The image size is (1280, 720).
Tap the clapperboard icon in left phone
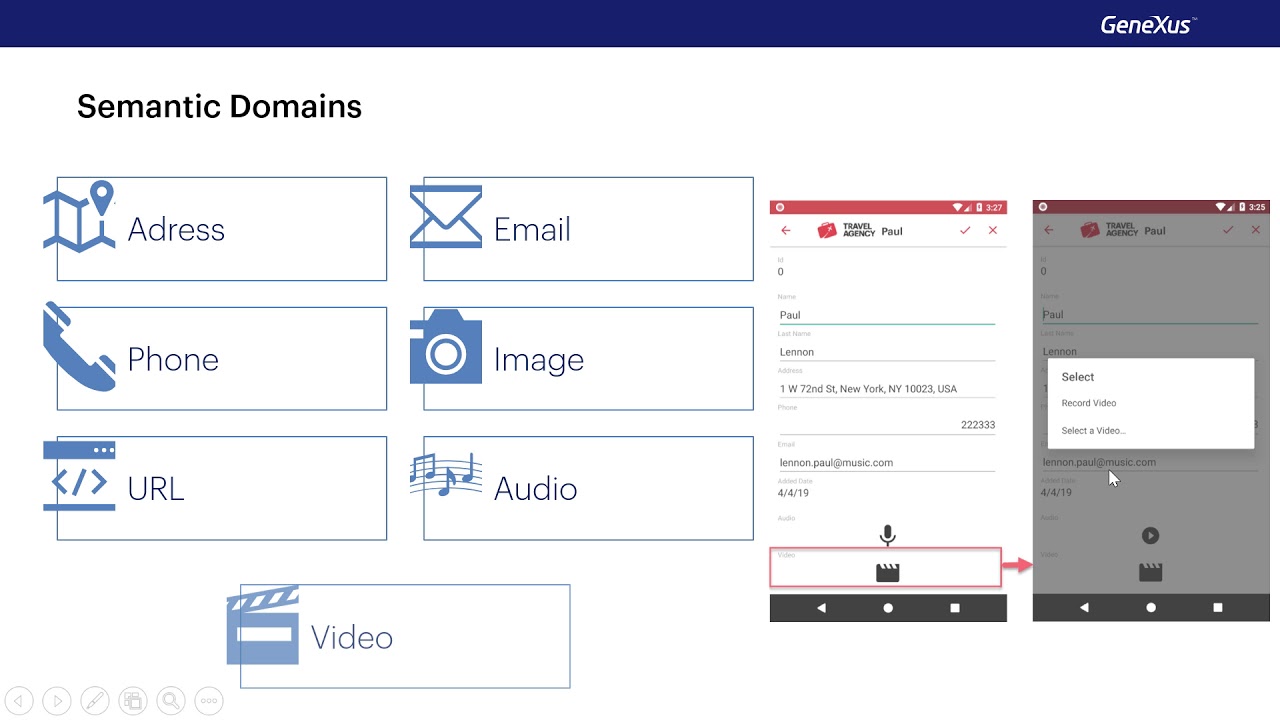point(887,572)
